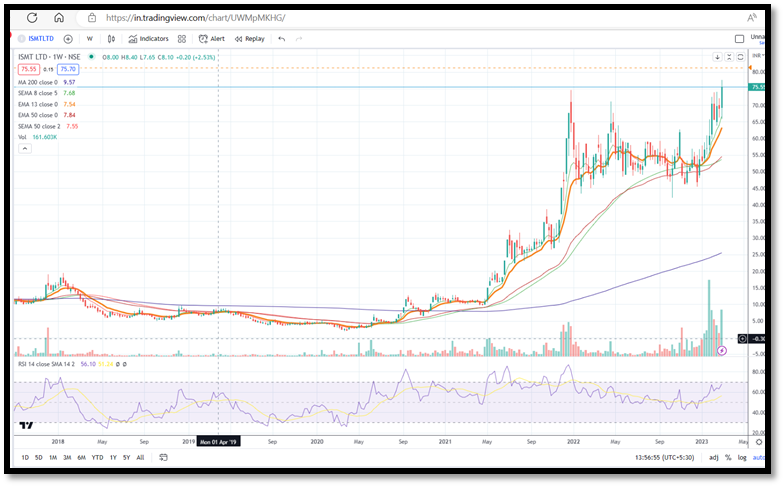The image size is (784, 487).
Task: Toggle adj dividend adjustment
Action: pyautogui.click(x=714, y=458)
